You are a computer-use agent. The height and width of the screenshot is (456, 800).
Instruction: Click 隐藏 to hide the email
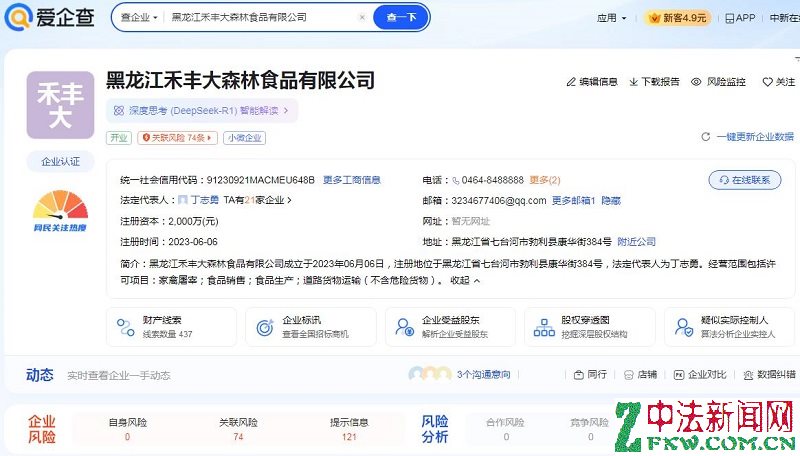(x=611, y=200)
